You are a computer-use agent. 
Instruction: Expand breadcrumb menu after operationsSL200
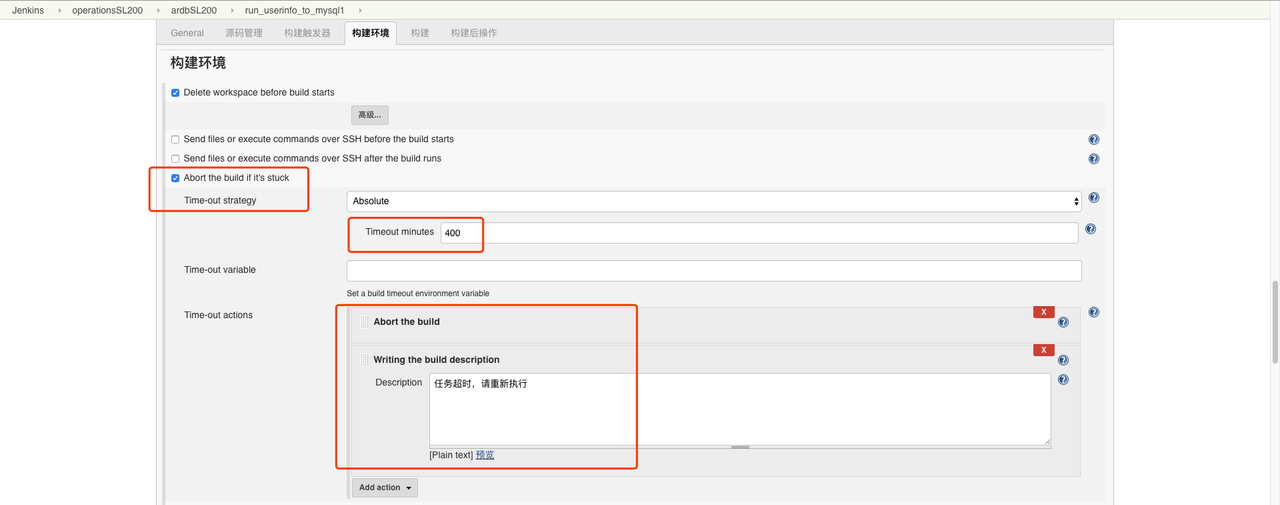coord(157,10)
